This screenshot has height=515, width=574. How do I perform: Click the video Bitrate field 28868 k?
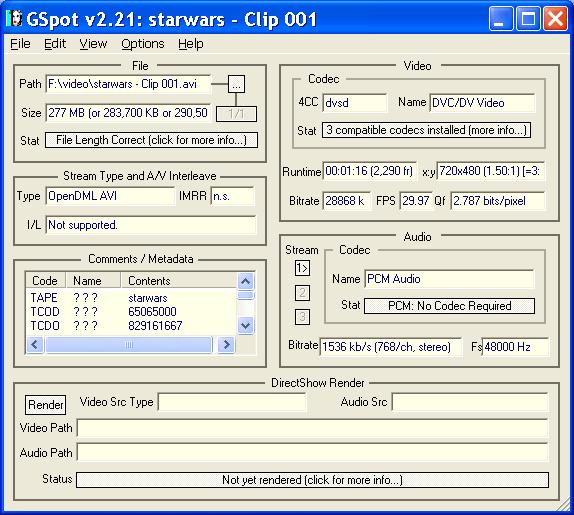point(346,201)
